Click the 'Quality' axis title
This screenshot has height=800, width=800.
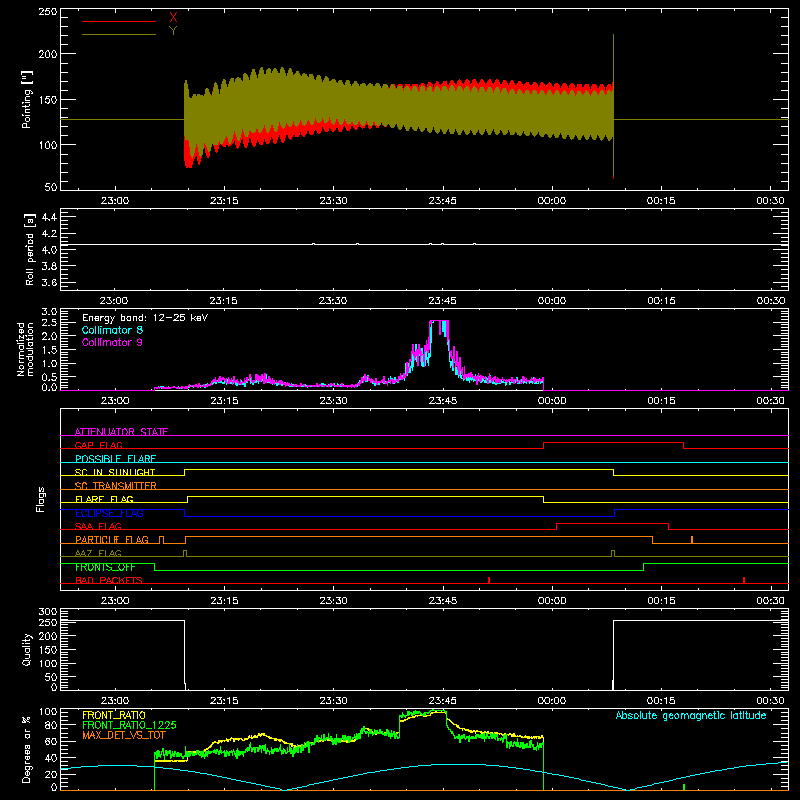(27, 649)
